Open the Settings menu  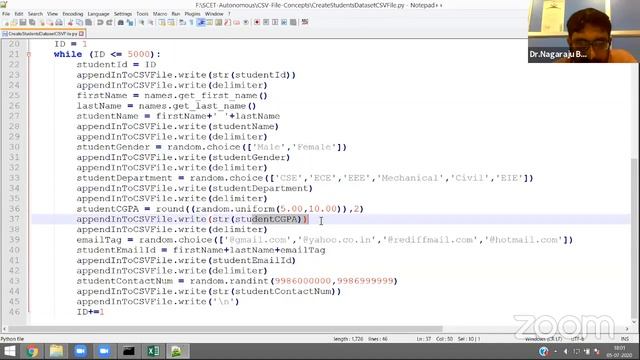123,14
